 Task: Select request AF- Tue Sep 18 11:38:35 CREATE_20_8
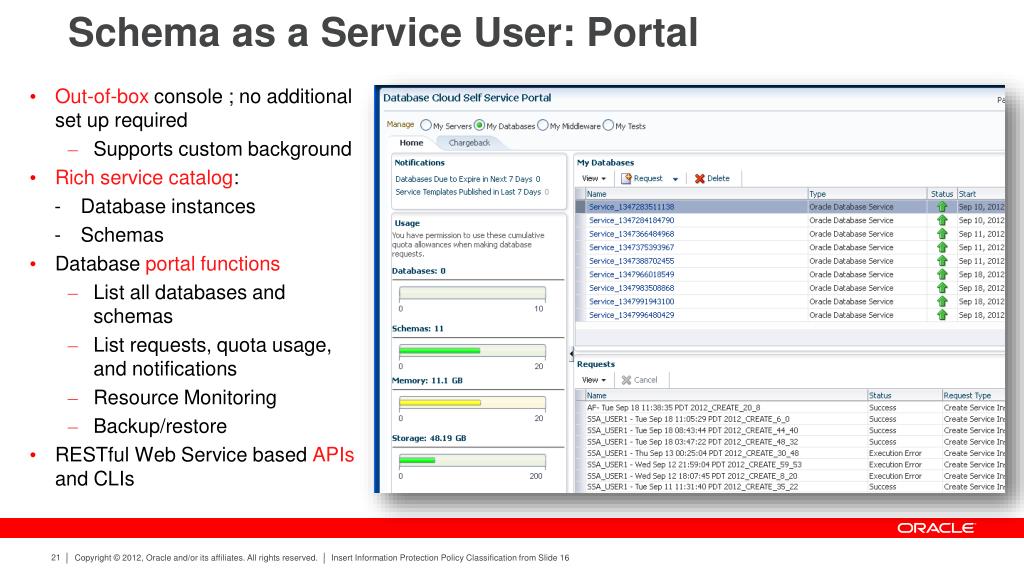point(790,408)
